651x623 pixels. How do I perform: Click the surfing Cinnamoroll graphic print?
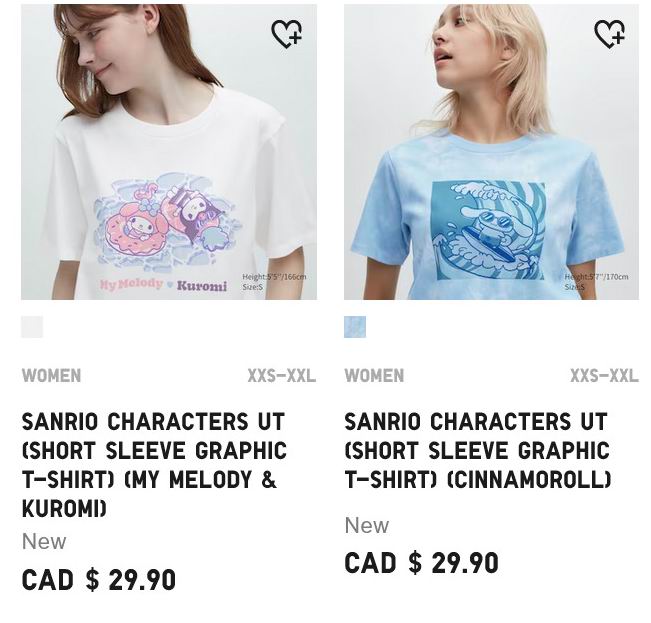click(488, 231)
